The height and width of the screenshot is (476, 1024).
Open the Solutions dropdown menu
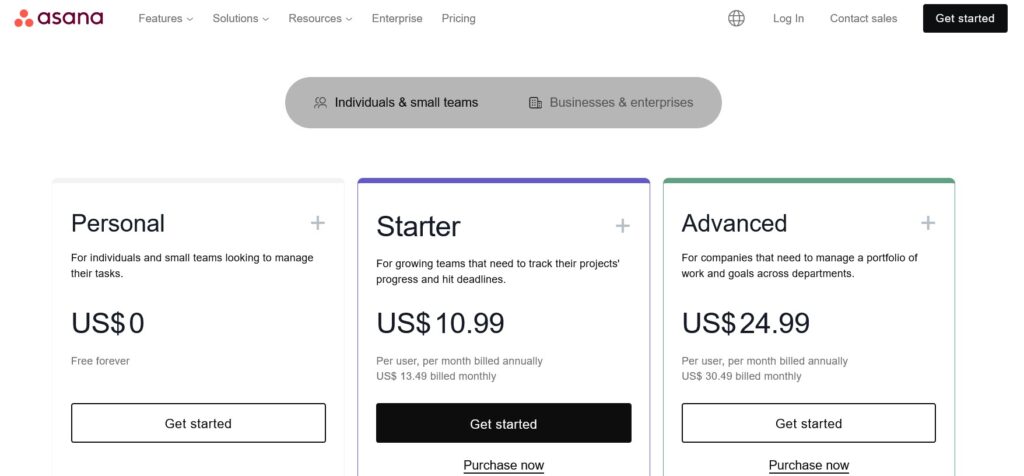(x=240, y=18)
